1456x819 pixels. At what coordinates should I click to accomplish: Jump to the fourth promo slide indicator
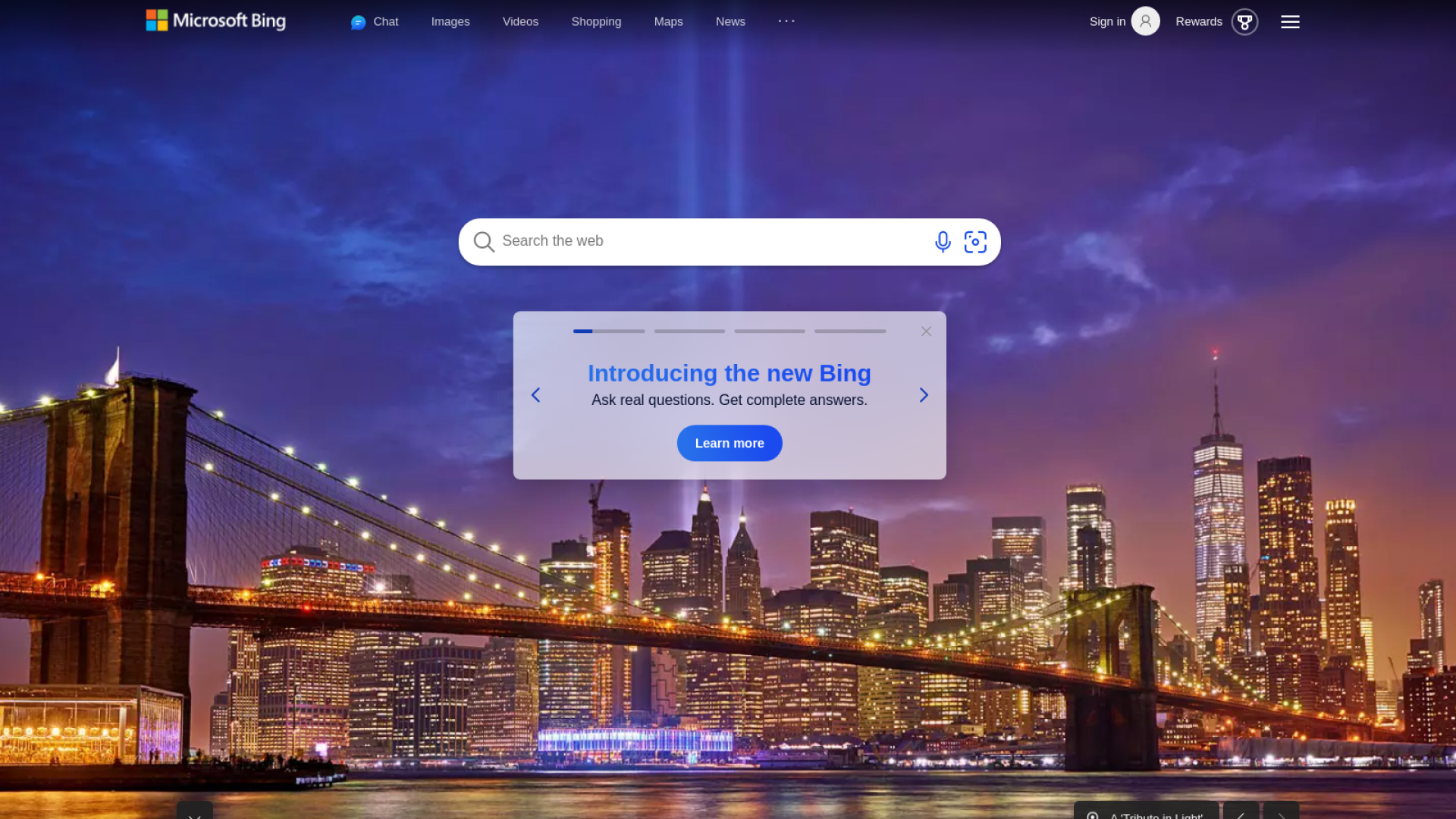[850, 331]
